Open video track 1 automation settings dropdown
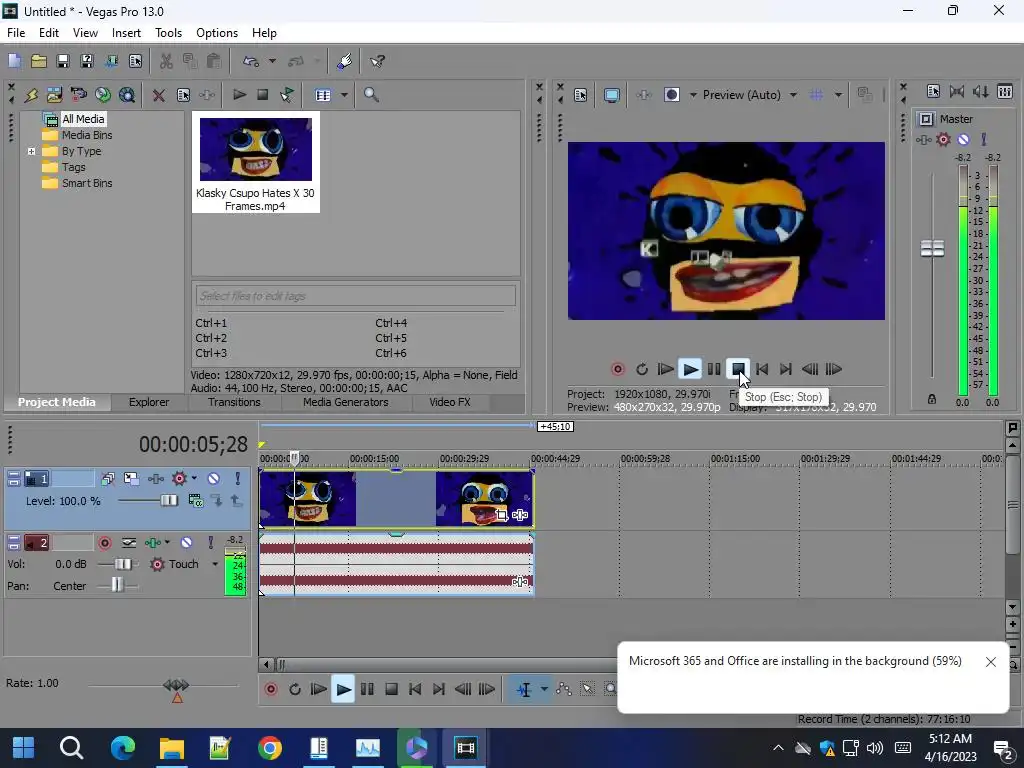This screenshot has height=768, width=1024. pyautogui.click(x=194, y=479)
